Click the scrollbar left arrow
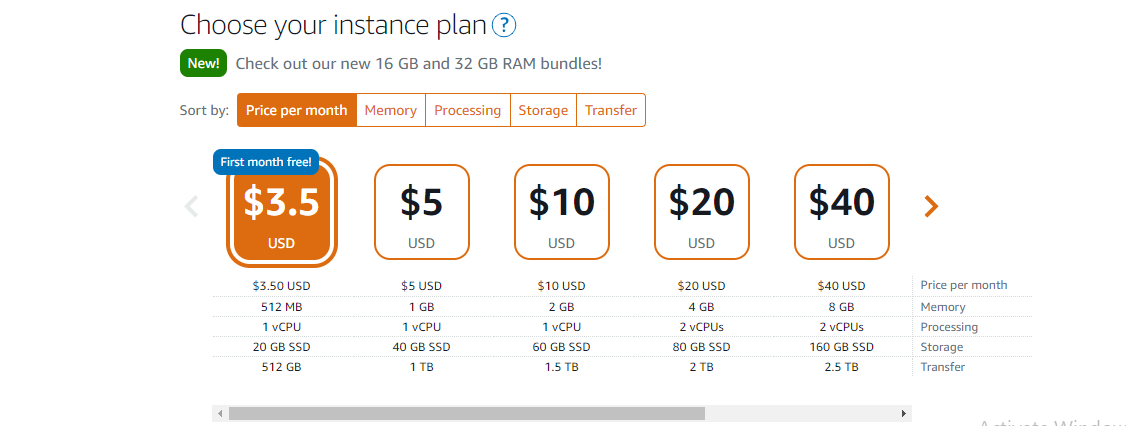The image size is (1126, 426). click(219, 413)
